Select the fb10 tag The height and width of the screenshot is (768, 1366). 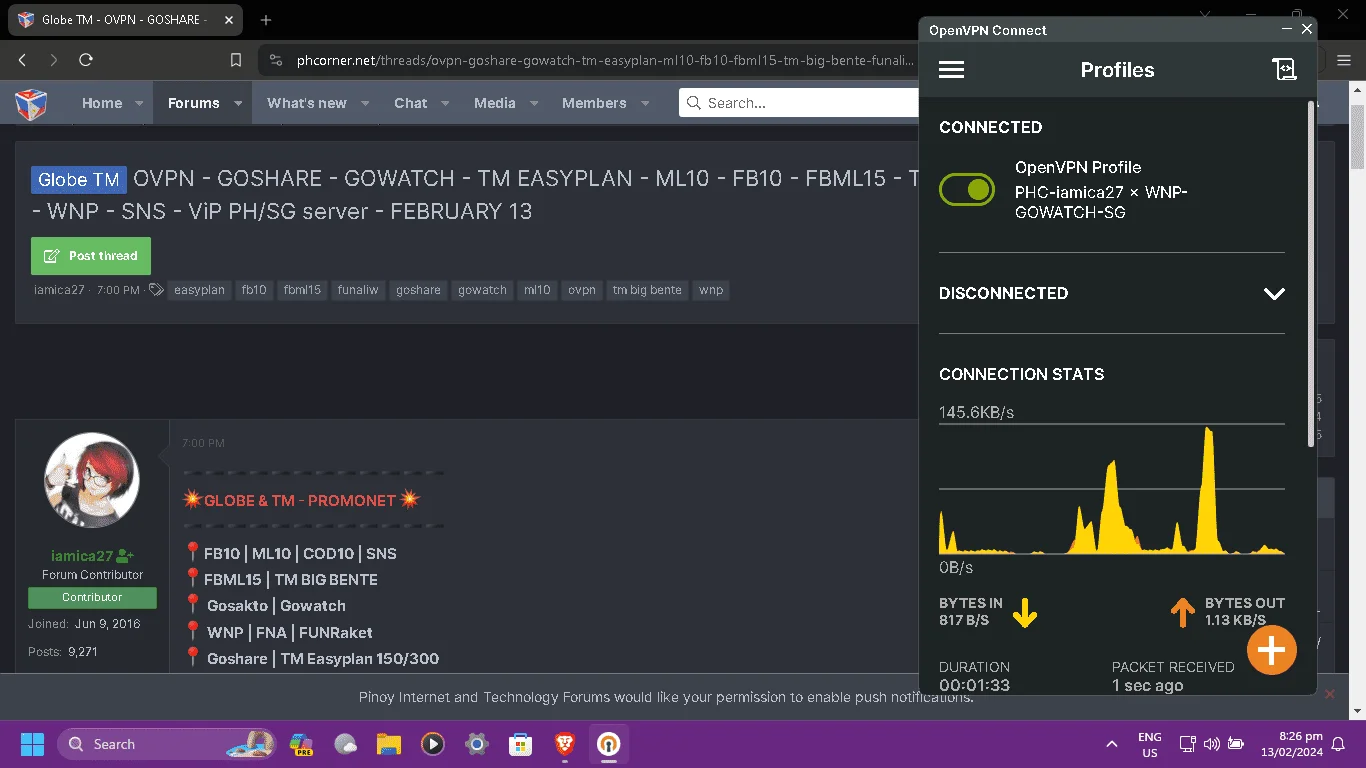coord(254,290)
